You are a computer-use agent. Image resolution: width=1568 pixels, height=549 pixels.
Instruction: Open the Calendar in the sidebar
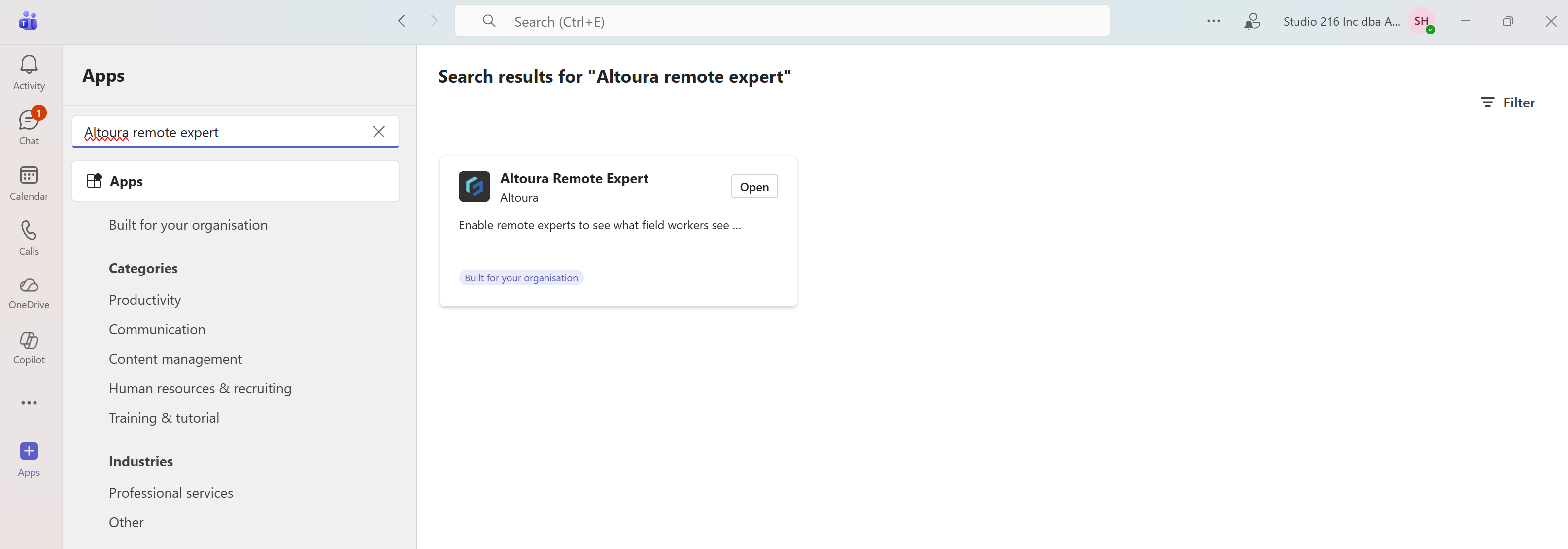click(x=29, y=183)
